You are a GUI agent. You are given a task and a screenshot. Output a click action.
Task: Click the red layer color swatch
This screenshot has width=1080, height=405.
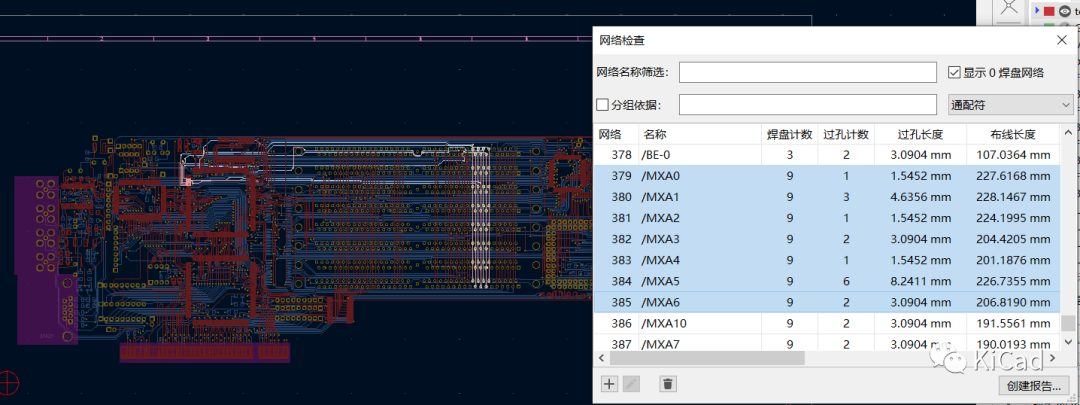(1049, 10)
